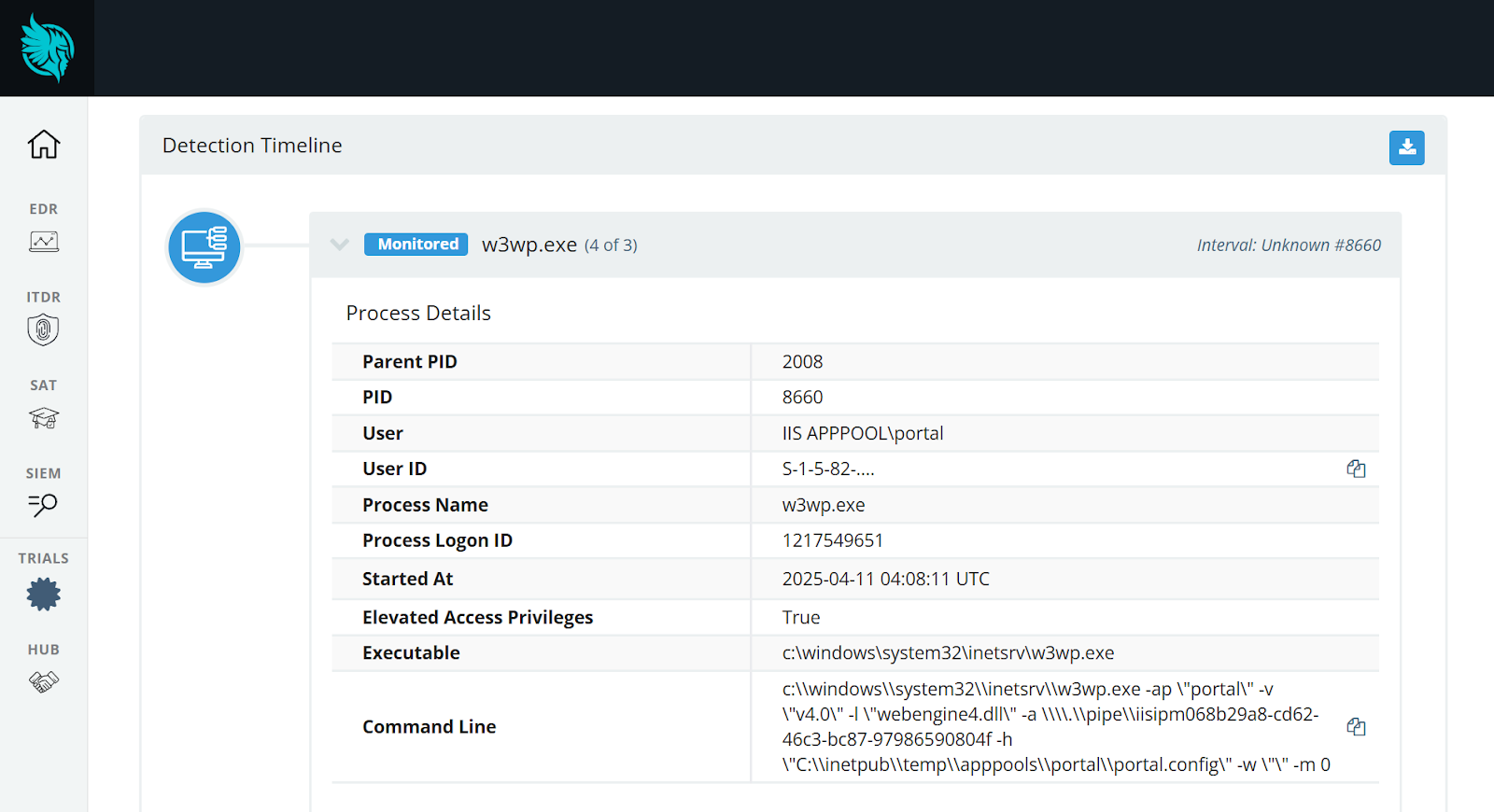Copy the User ID value
1494x812 pixels.
[x=1356, y=469]
